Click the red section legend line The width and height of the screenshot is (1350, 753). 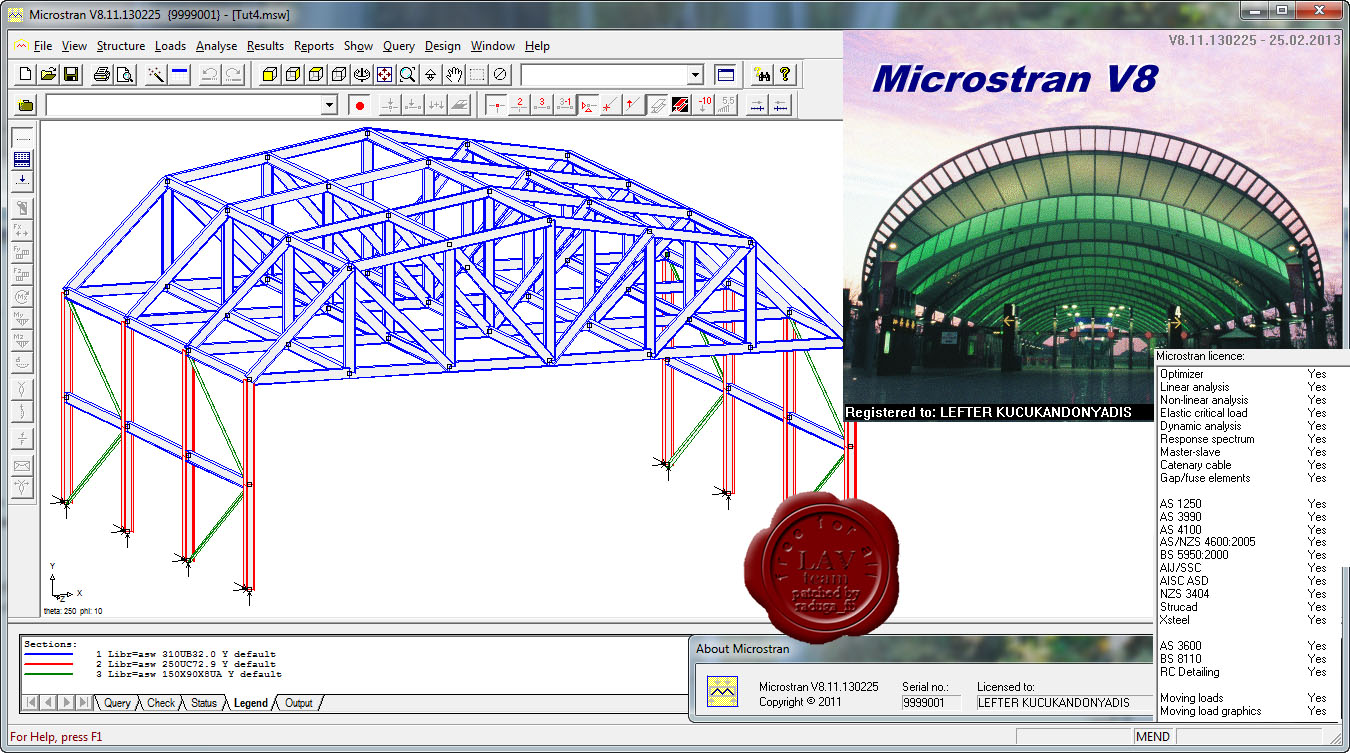tap(48, 665)
